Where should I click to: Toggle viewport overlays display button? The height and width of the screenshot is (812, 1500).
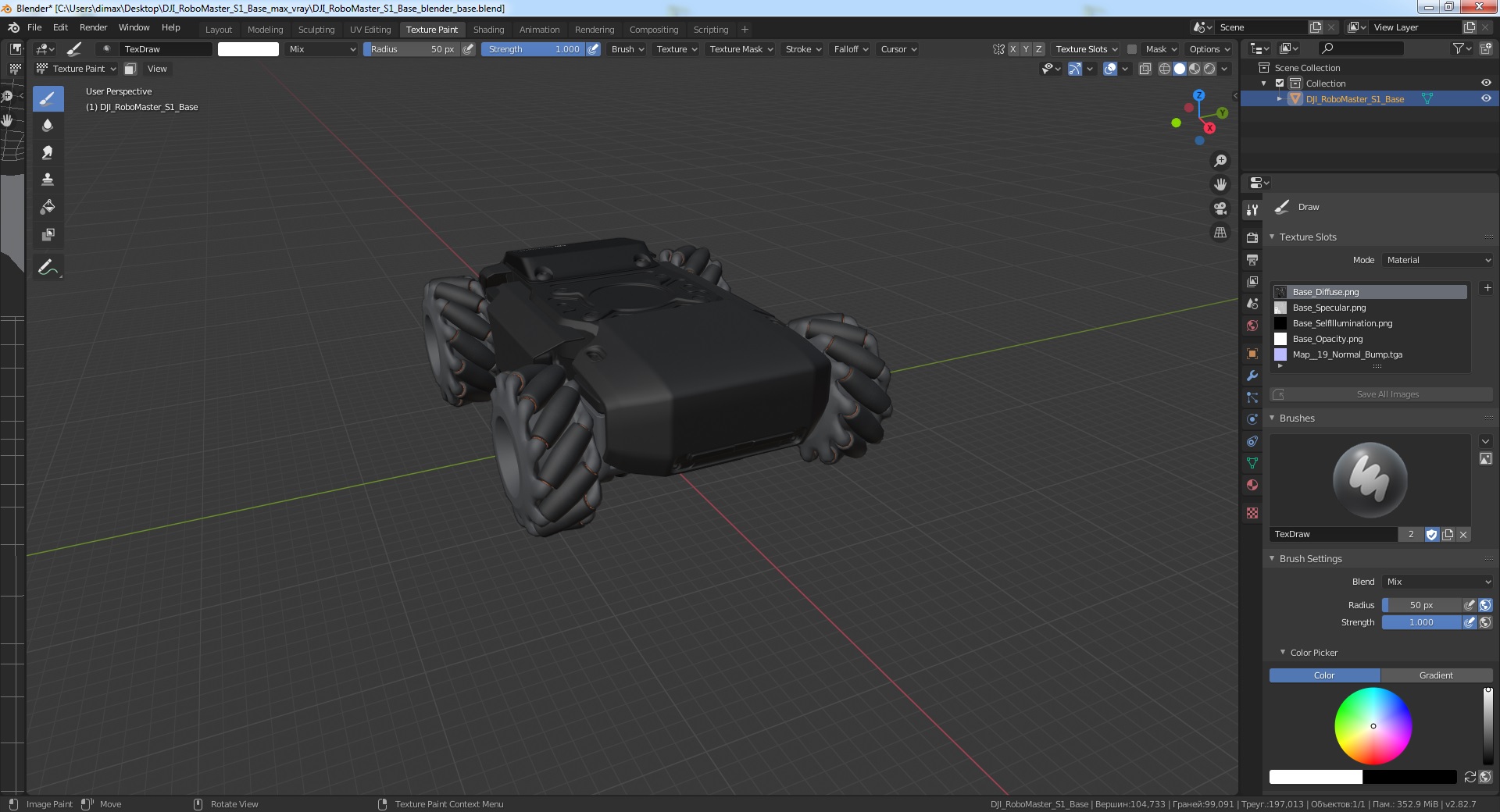pyautogui.click(x=1110, y=69)
